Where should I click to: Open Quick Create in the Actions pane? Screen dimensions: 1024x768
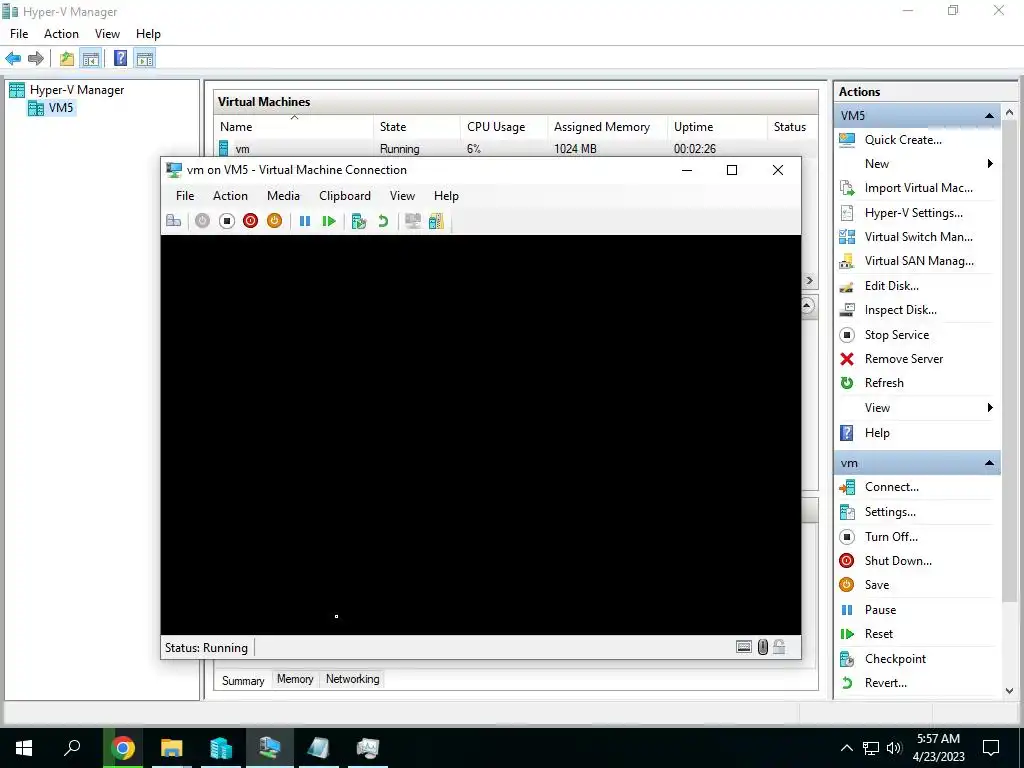tap(903, 140)
